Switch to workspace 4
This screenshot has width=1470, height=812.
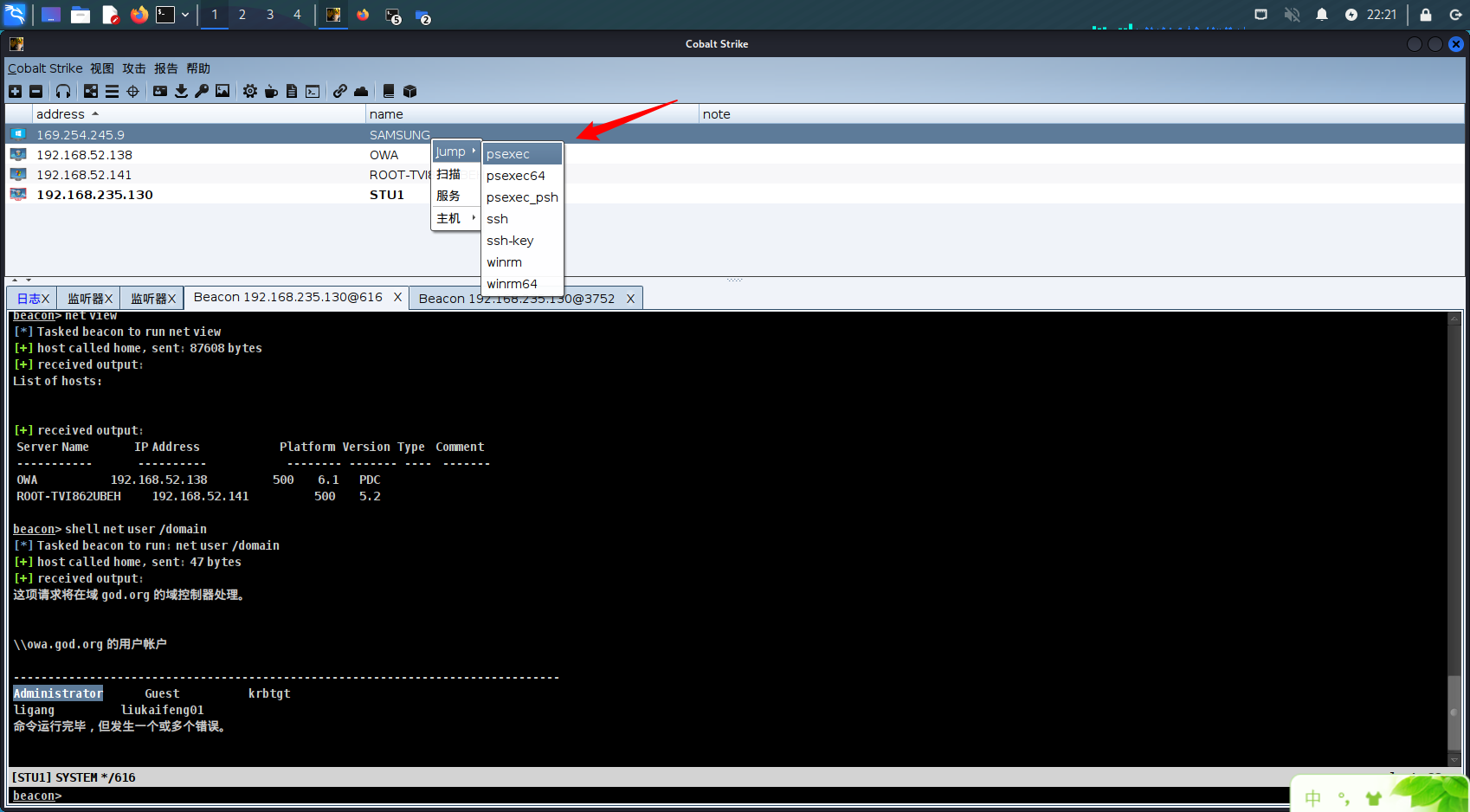[297, 15]
